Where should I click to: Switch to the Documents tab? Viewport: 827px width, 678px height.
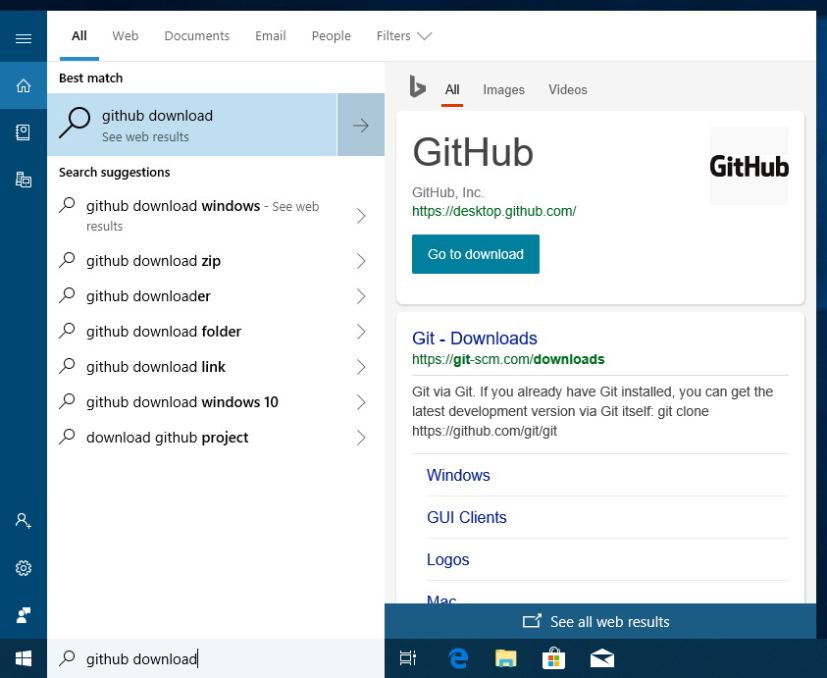(196, 35)
